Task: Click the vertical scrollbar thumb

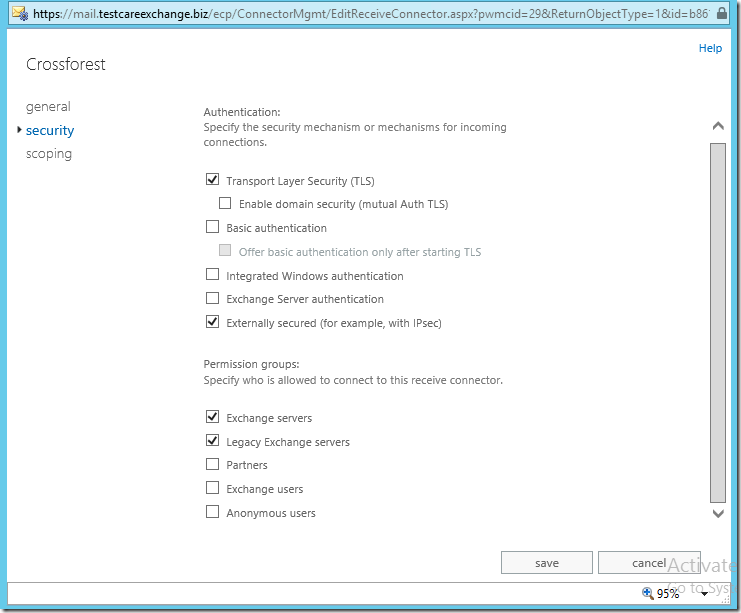Action: (718, 323)
